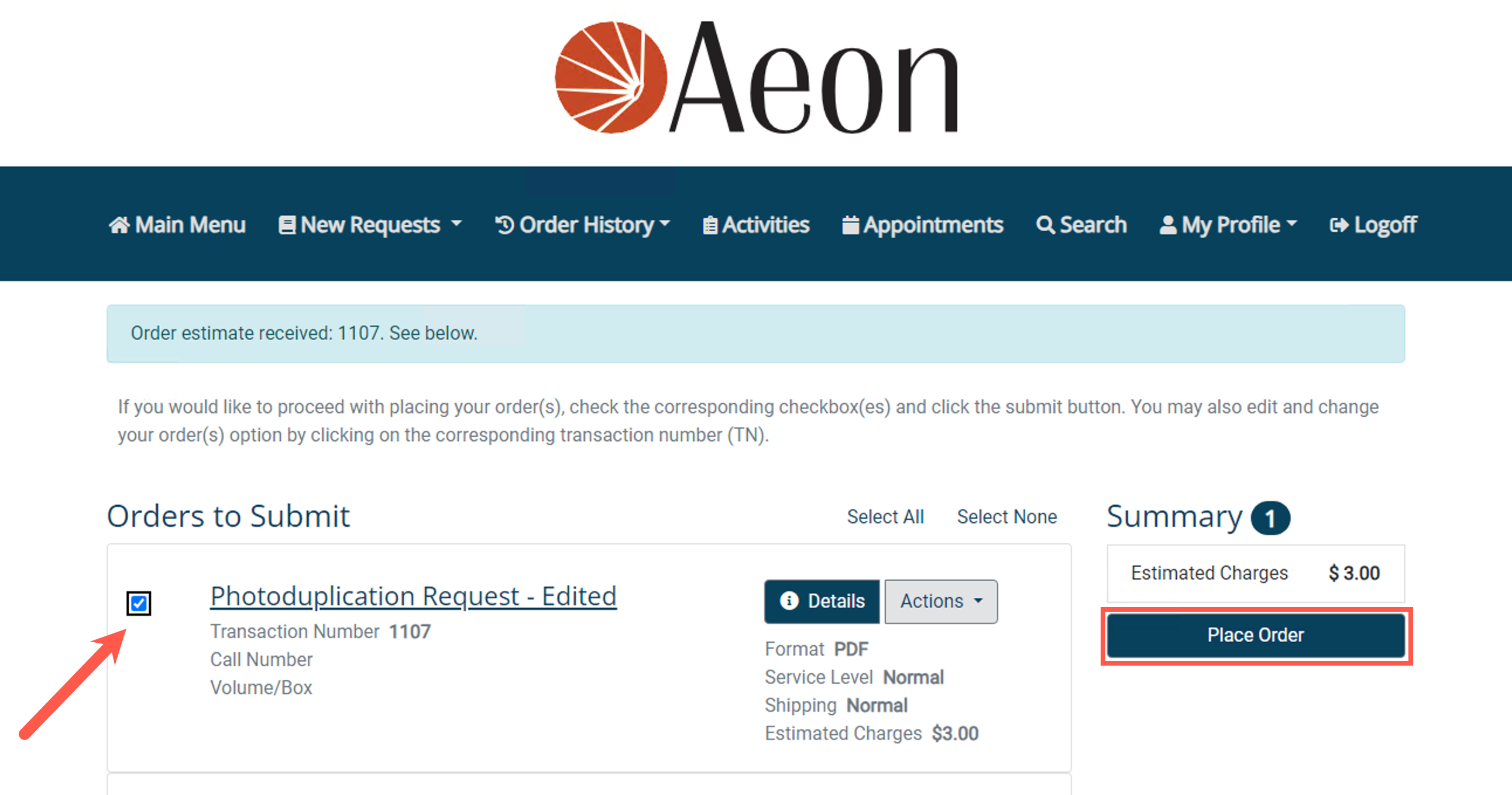The image size is (1512, 795).
Task: Click the Logoff exit icon
Action: (x=1339, y=225)
